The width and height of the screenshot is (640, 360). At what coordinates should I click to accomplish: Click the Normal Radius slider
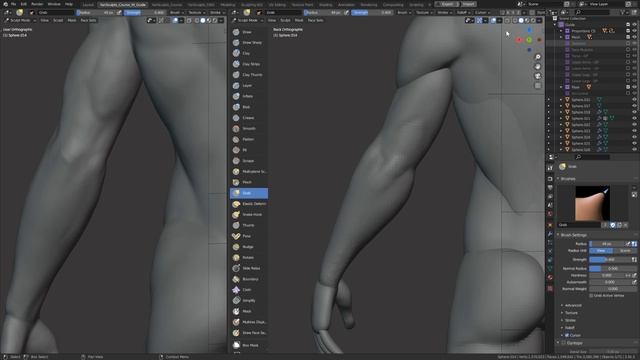[613, 269]
